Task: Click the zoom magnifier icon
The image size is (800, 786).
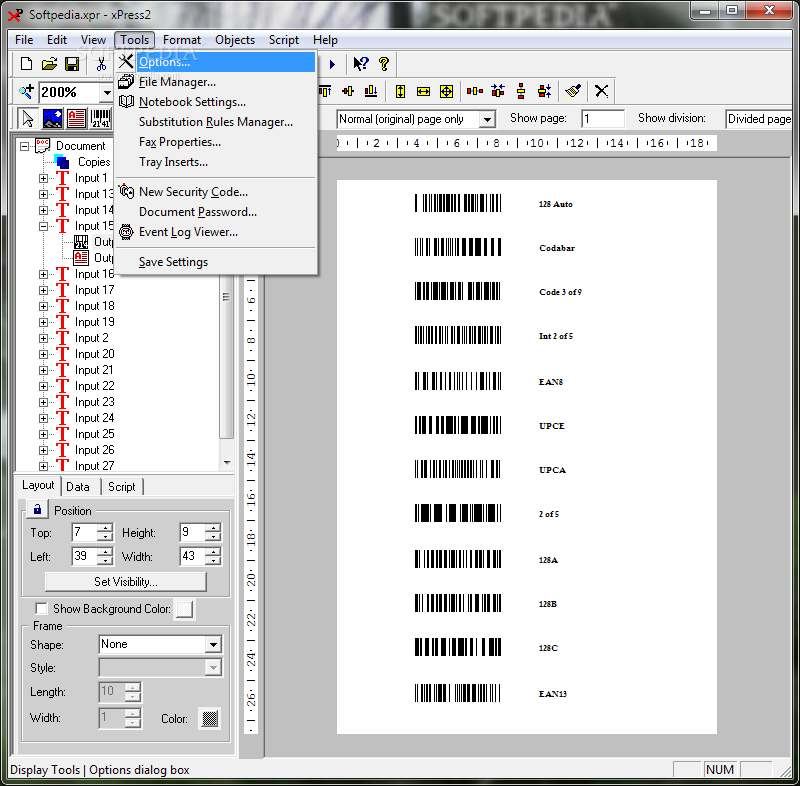Action: pos(26,92)
